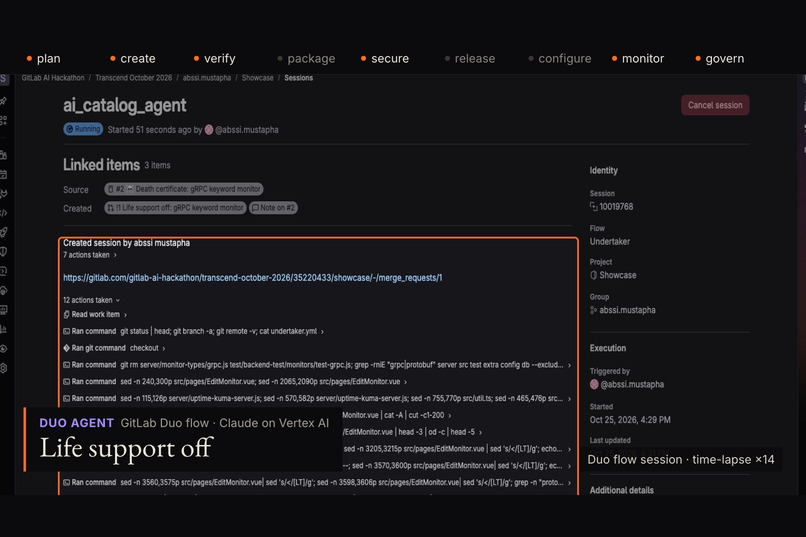Expand the '7 actions taken' section
This screenshot has height=537, width=806.
coord(90,255)
